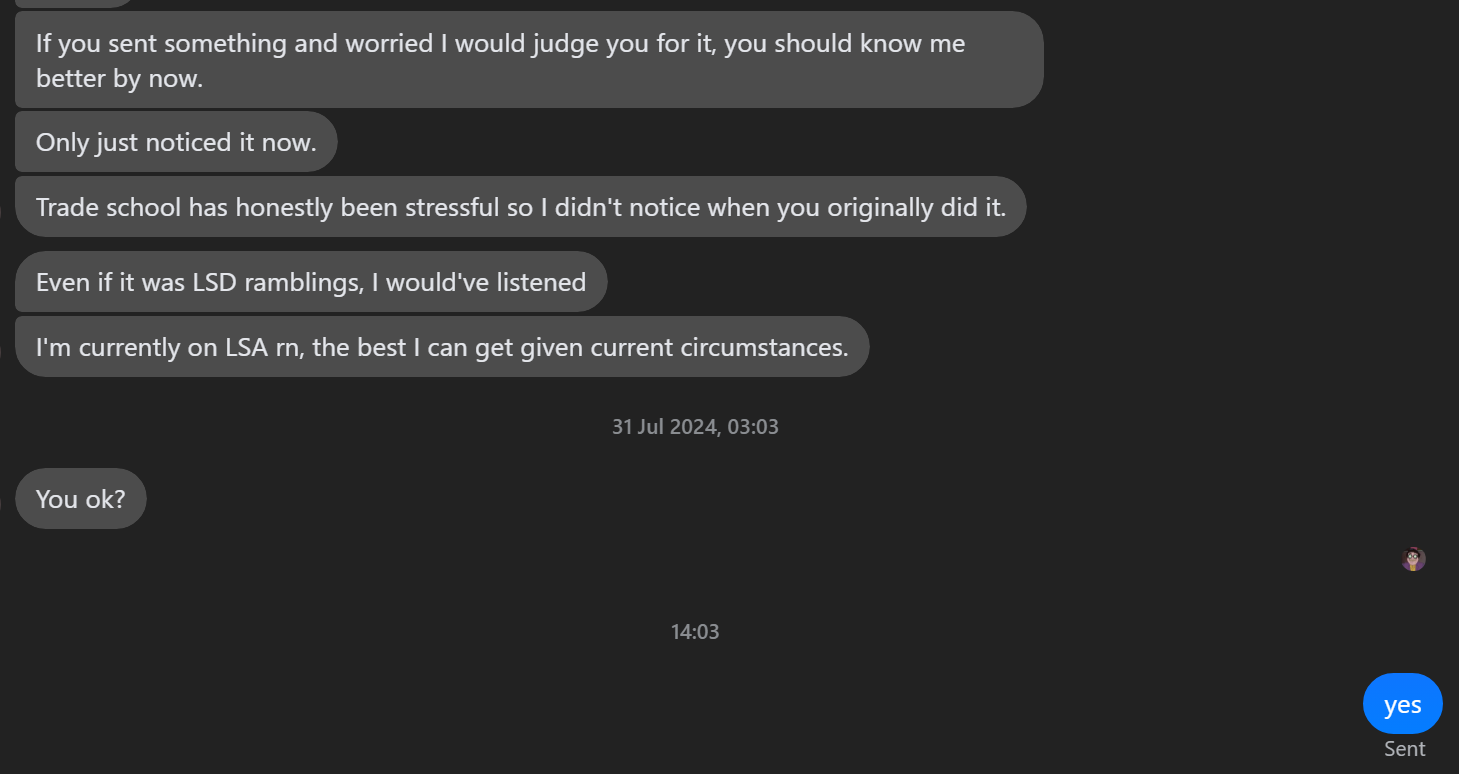Click the "14:03" timestamp divider

(x=695, y=632)
